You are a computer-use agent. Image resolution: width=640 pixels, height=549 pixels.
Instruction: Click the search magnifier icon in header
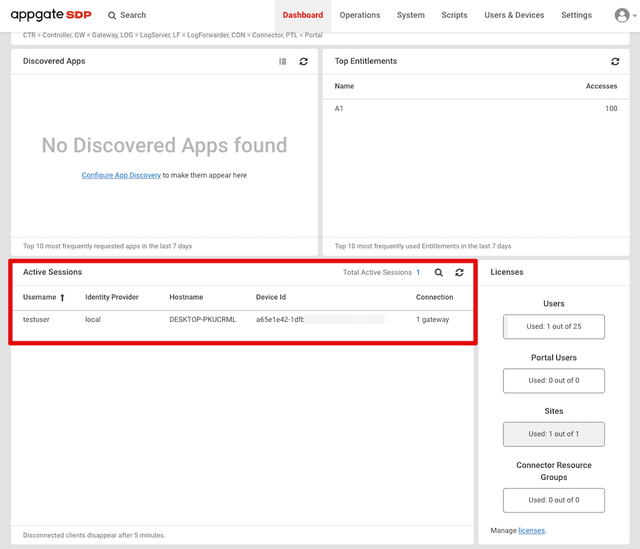(x=112, y=16)
